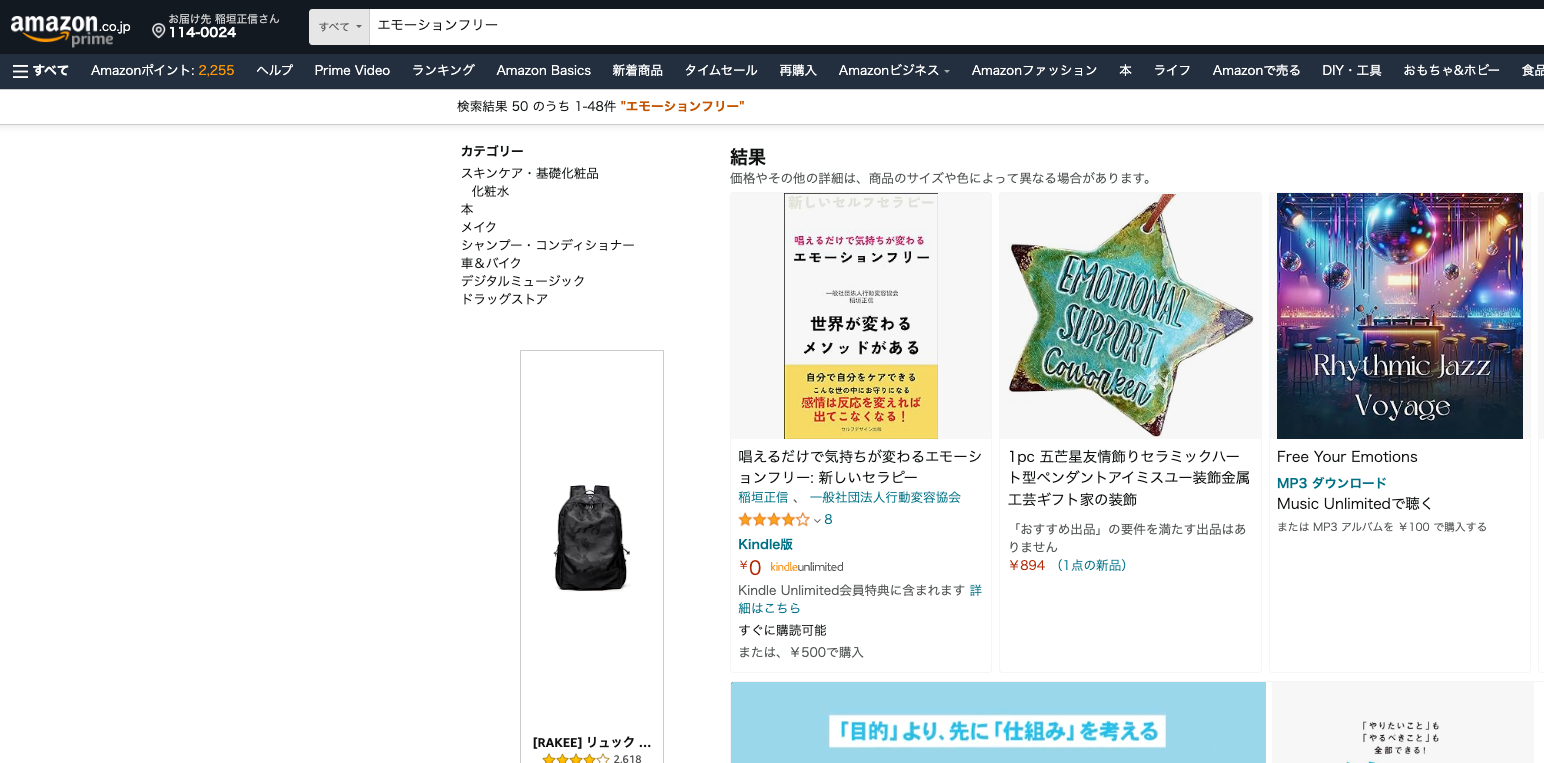The height and width of the screenshot is (763, 1544).
Task: Open Amazonで売る nav item
Action: click(1256, 70)
